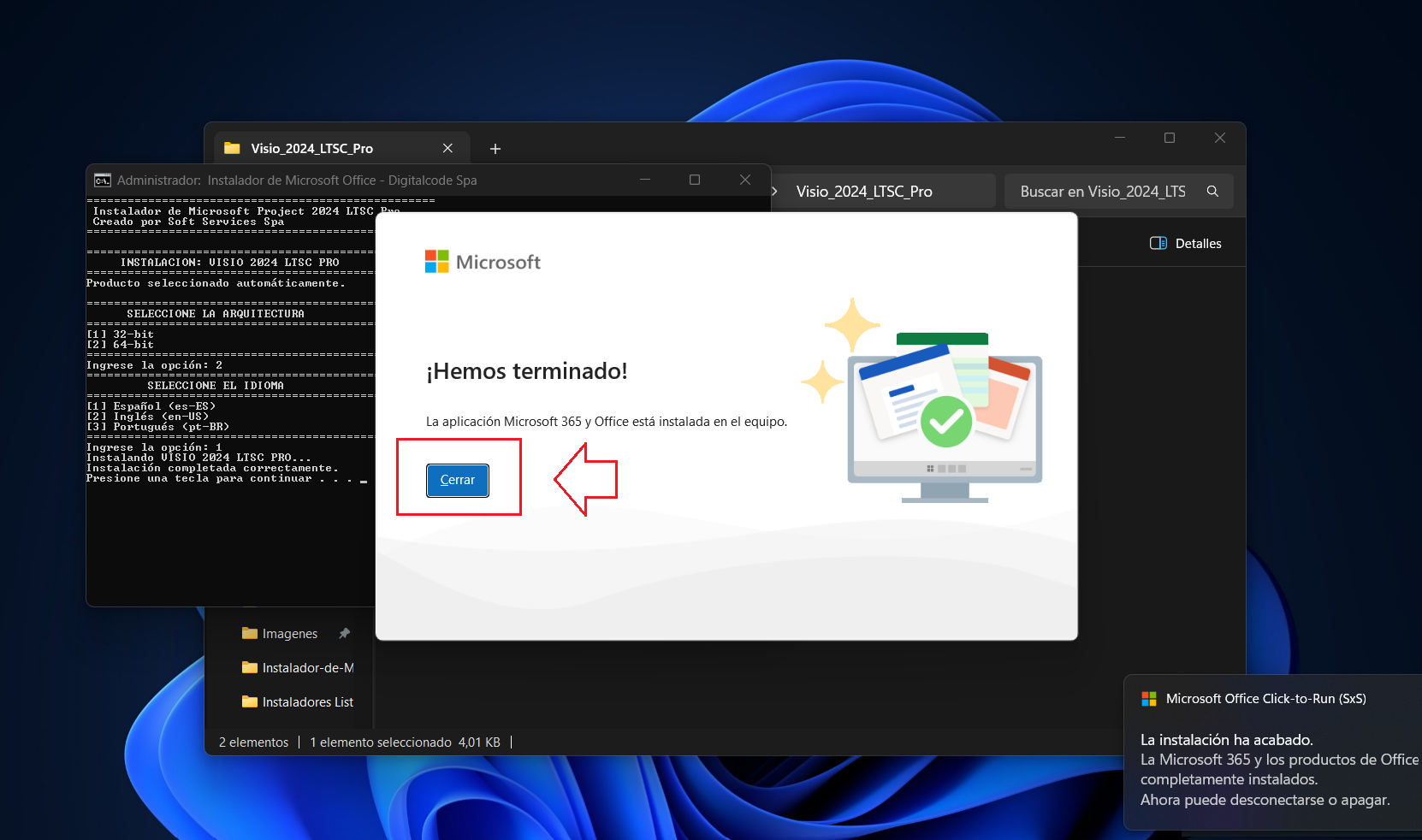The width and height of the screenshot is (1422, 840).
Task: Click "1 elemento seleccionado 4,01 KB" status text
Action: point(405,742)
